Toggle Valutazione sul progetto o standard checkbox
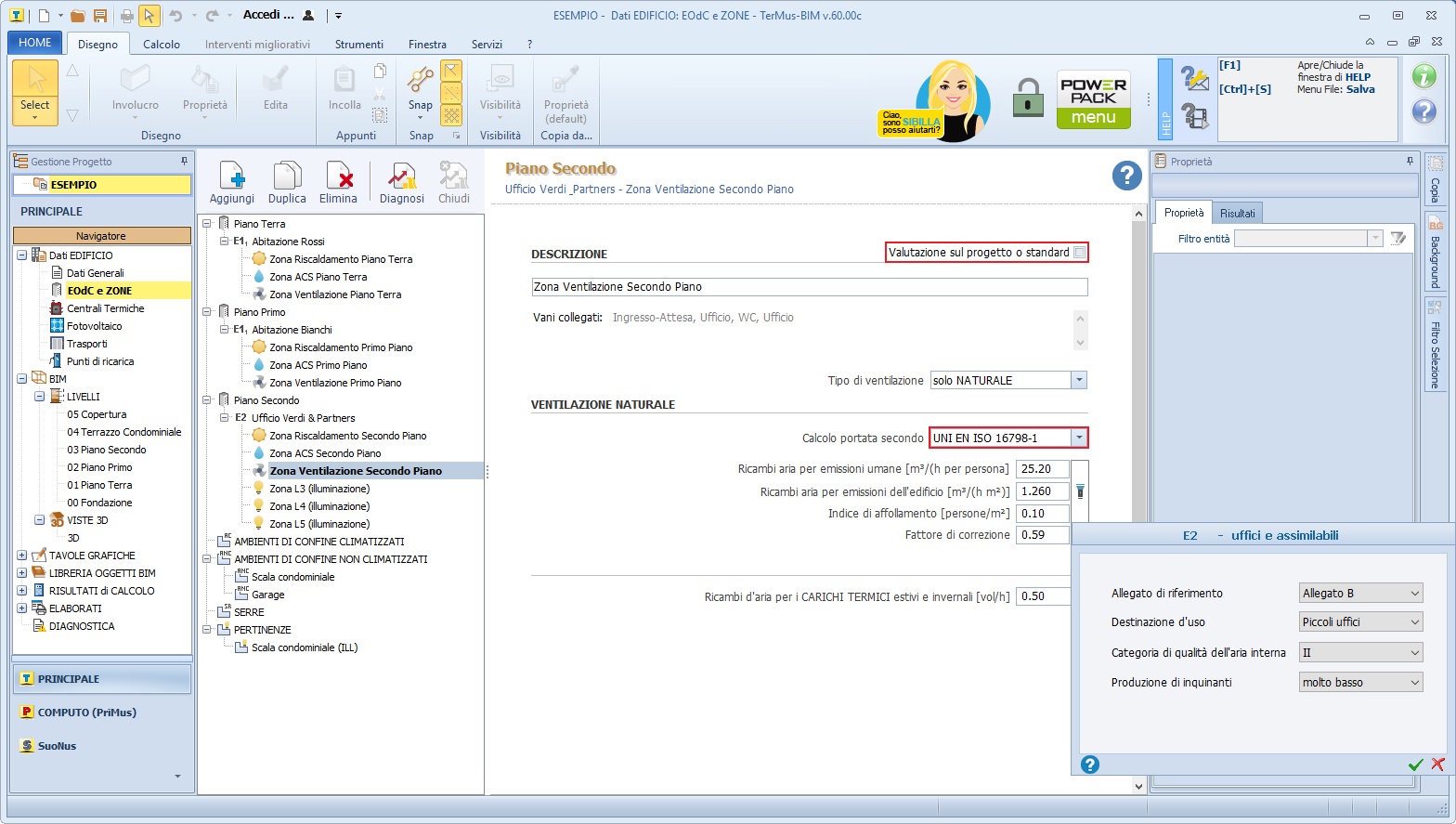Screen dimensions: 1456x824 click(x=1079, y=253)
